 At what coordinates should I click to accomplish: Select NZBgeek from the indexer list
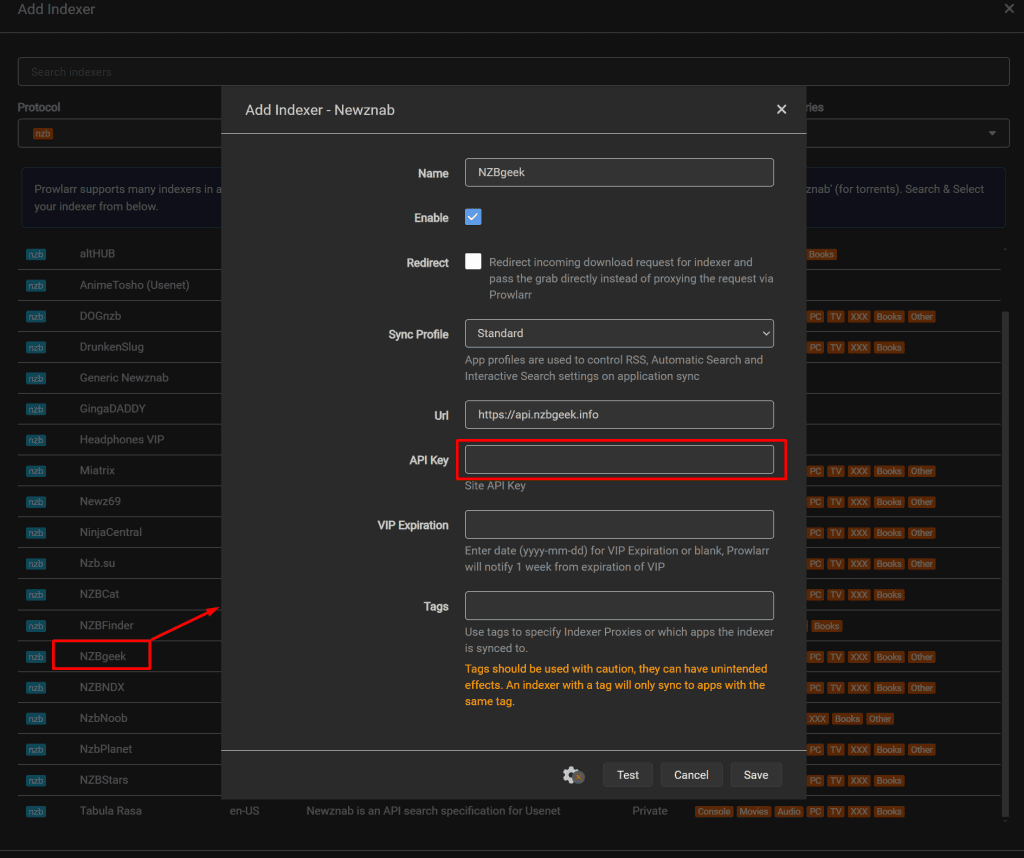(x=103, y=656)
